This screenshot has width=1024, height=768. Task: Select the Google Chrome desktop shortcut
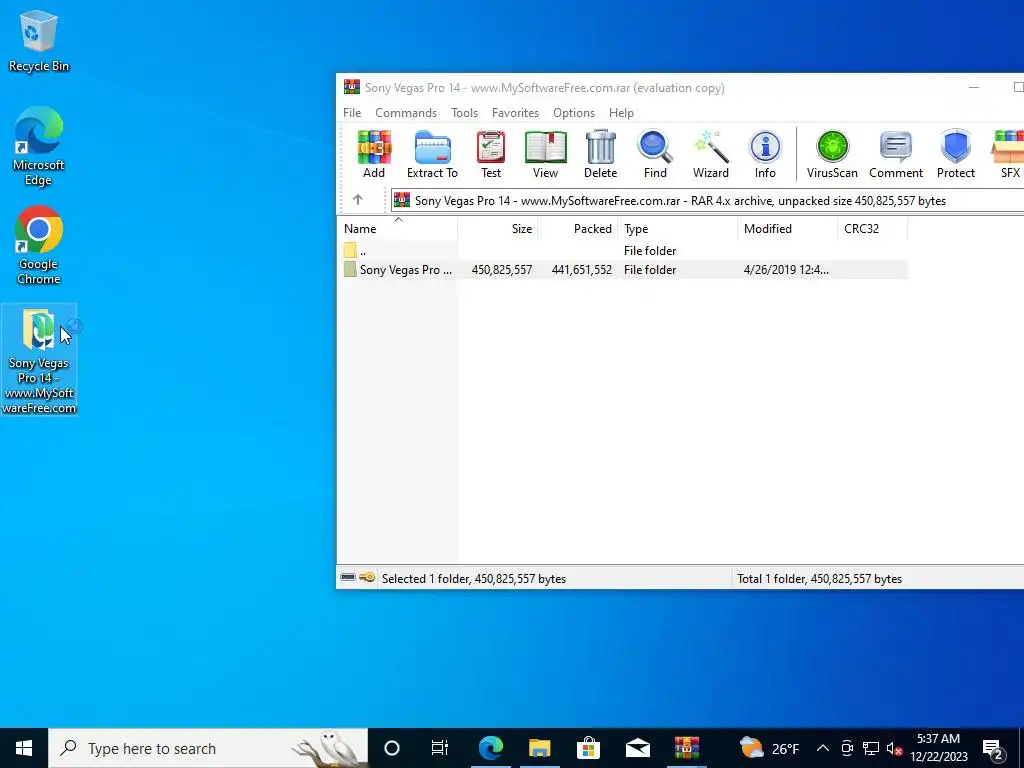click(39, 246)
